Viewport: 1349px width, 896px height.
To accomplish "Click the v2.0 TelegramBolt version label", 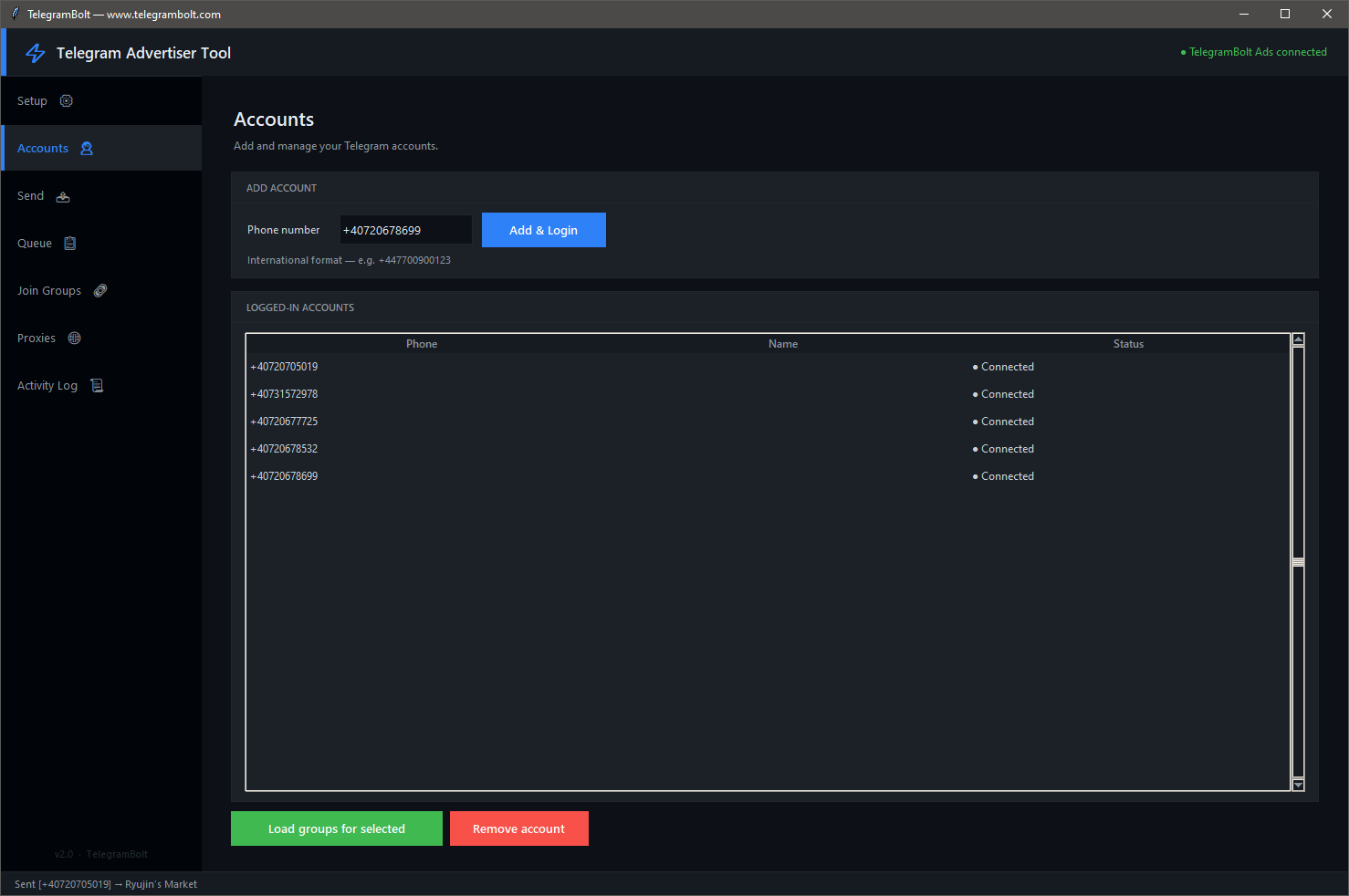I will [101, 854].
